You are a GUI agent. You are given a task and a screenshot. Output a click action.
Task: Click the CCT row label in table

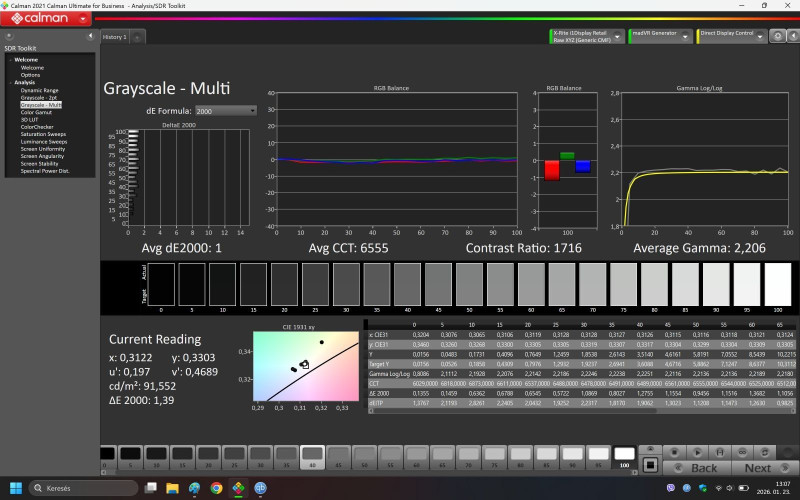pos(374,384)
